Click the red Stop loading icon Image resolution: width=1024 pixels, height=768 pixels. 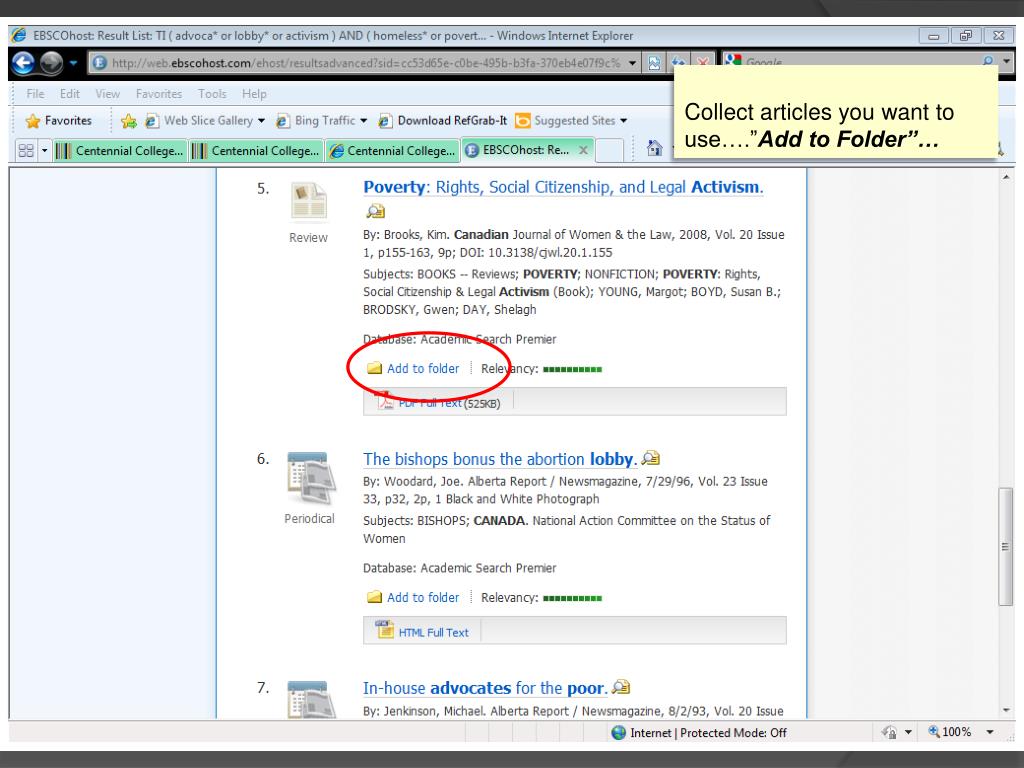tap(703, 62)
